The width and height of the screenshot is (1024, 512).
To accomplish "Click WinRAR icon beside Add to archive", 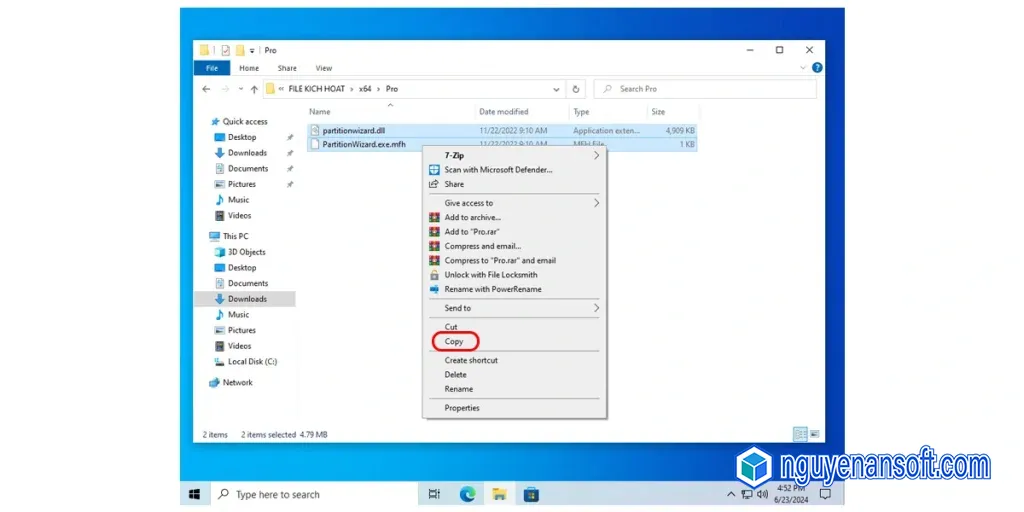I will pyautogui.click(x=434, y=217).
